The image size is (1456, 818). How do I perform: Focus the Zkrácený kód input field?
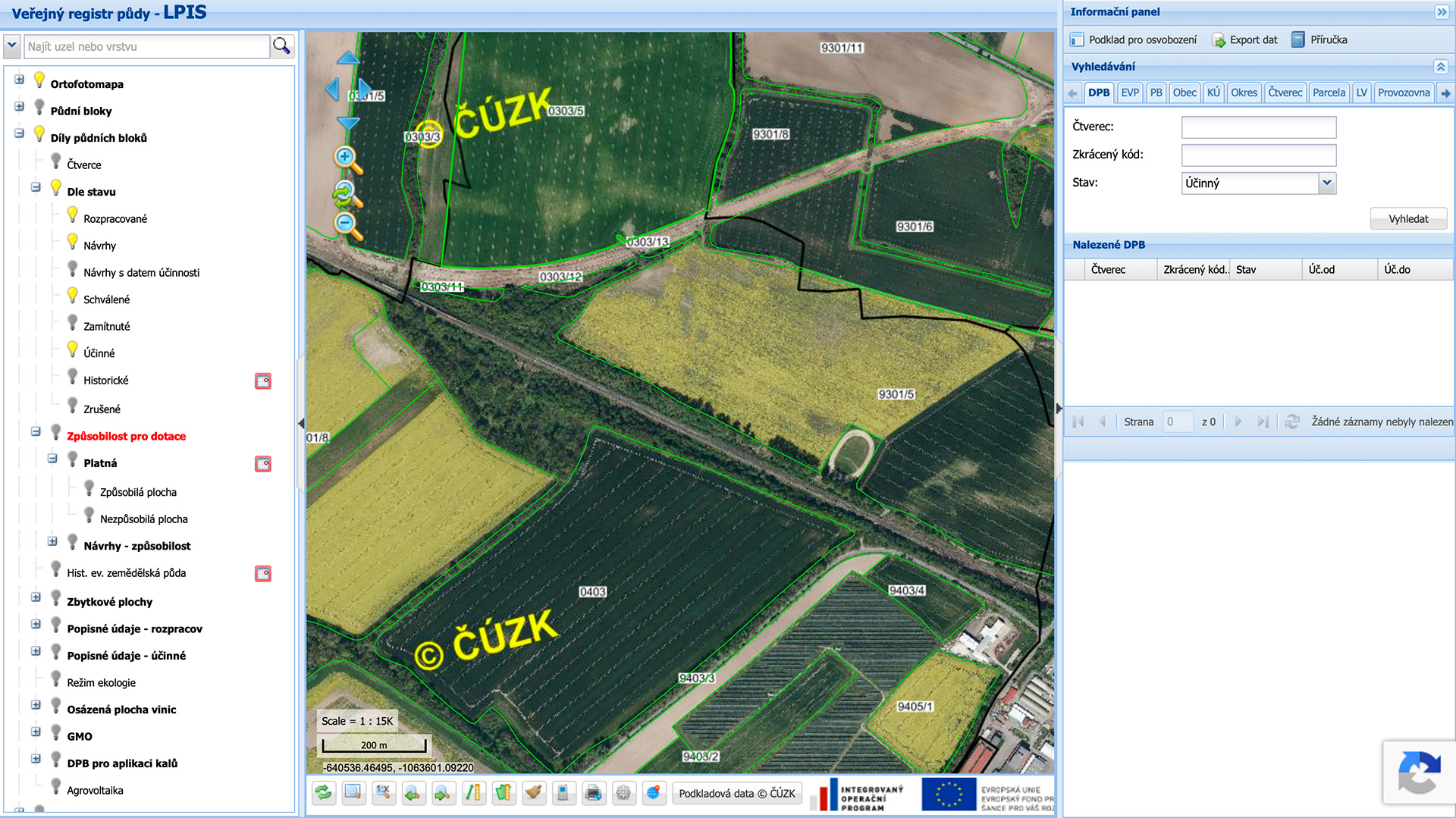1259,155
